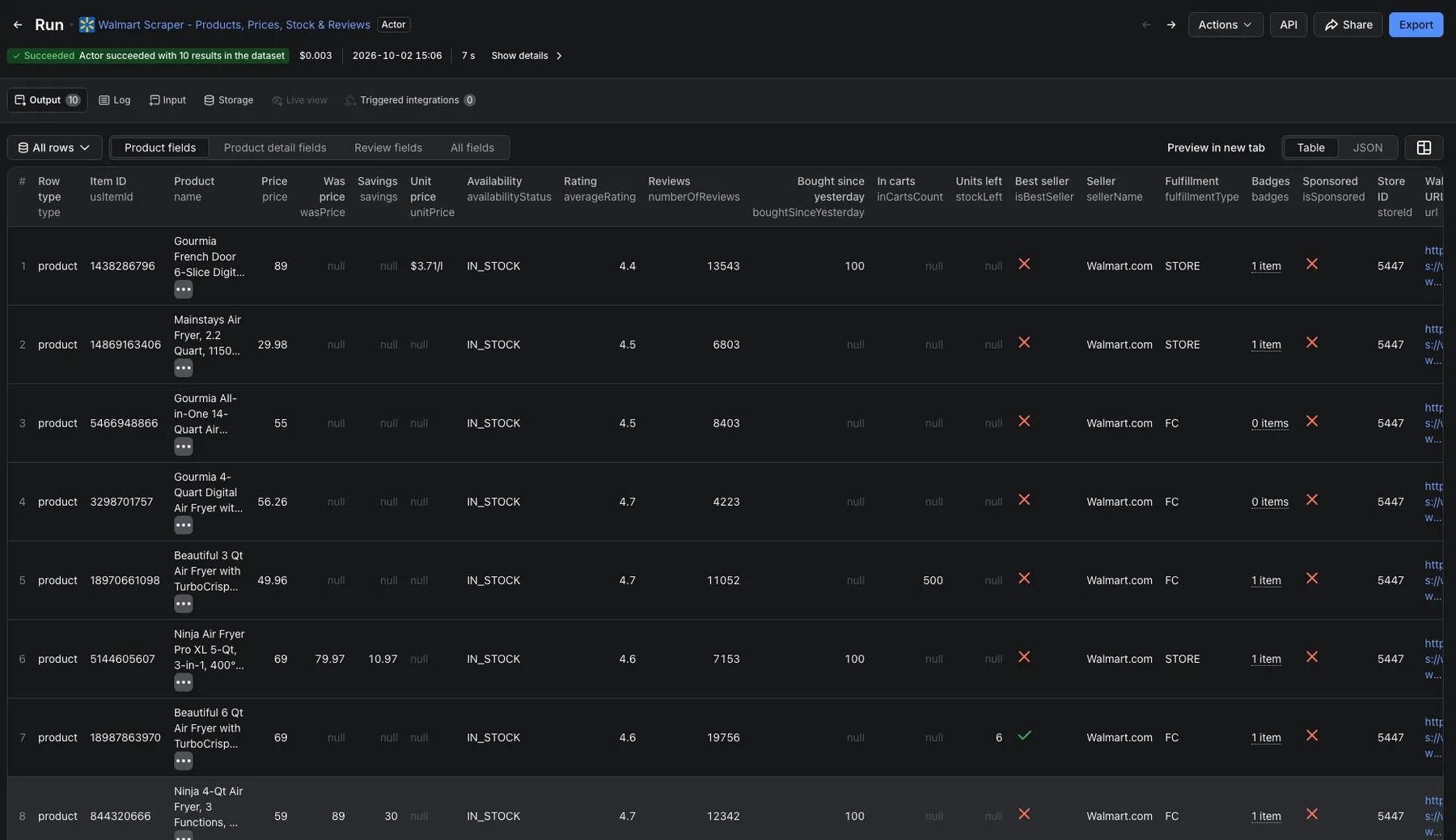The width and height of the screenshot is (1456, 840).
Task: Click best seller X for item 1438286796
Action: [x=1024, y=265]
